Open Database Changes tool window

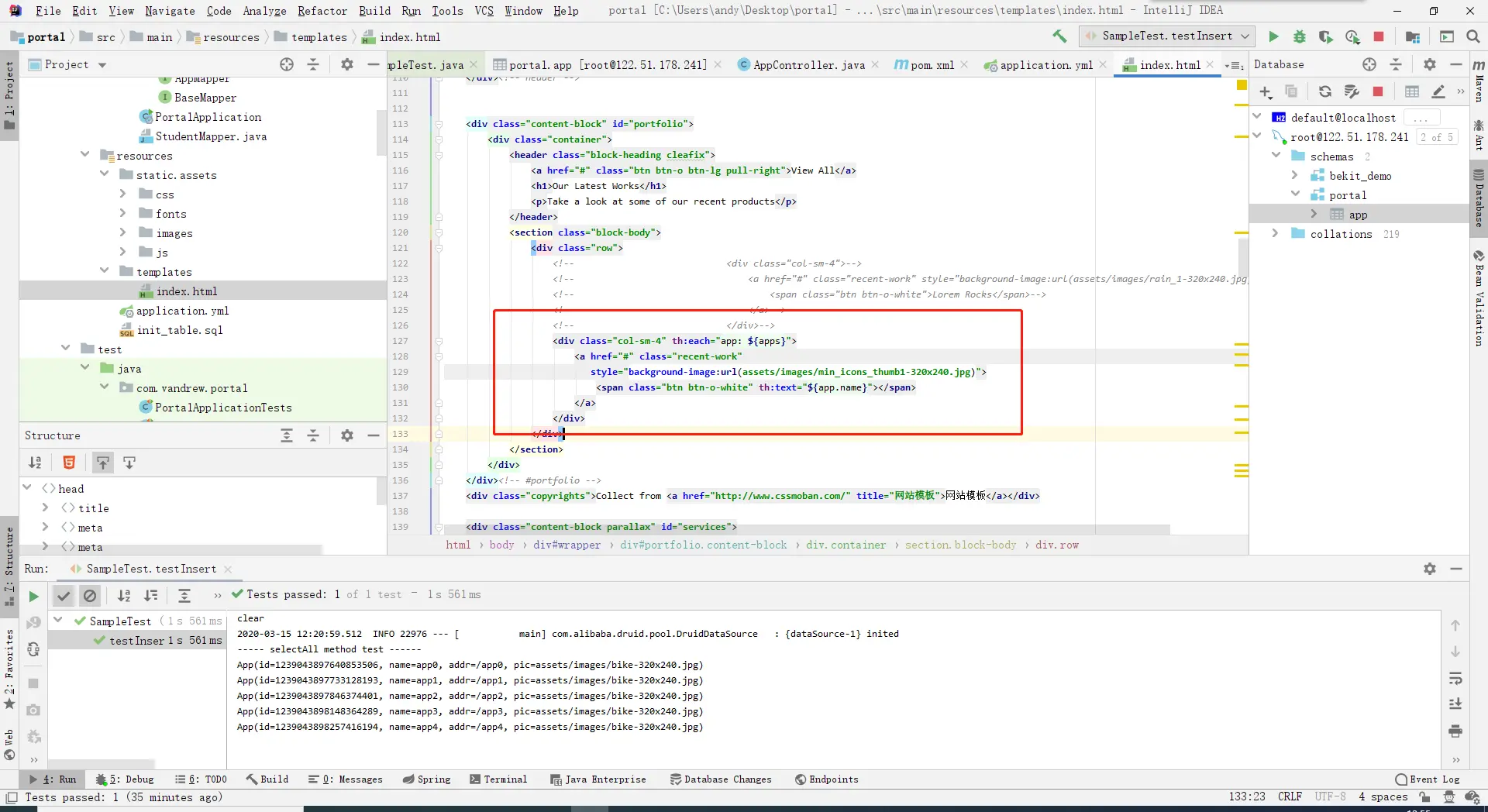click(x=721, y=779)
